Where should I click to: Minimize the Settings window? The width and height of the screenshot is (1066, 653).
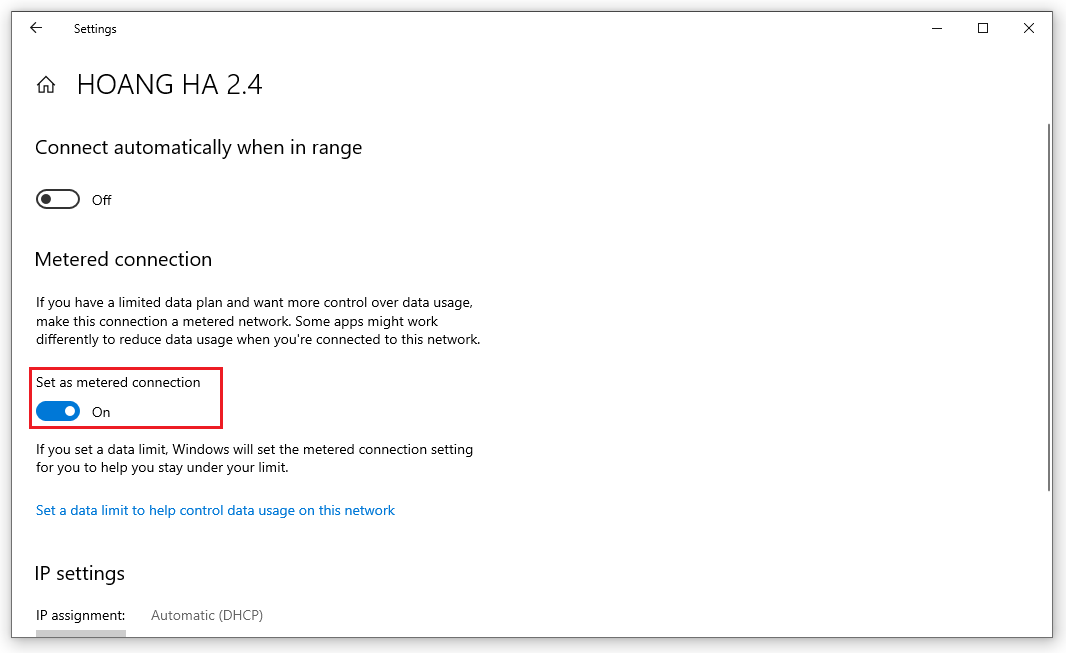[937, 29]
